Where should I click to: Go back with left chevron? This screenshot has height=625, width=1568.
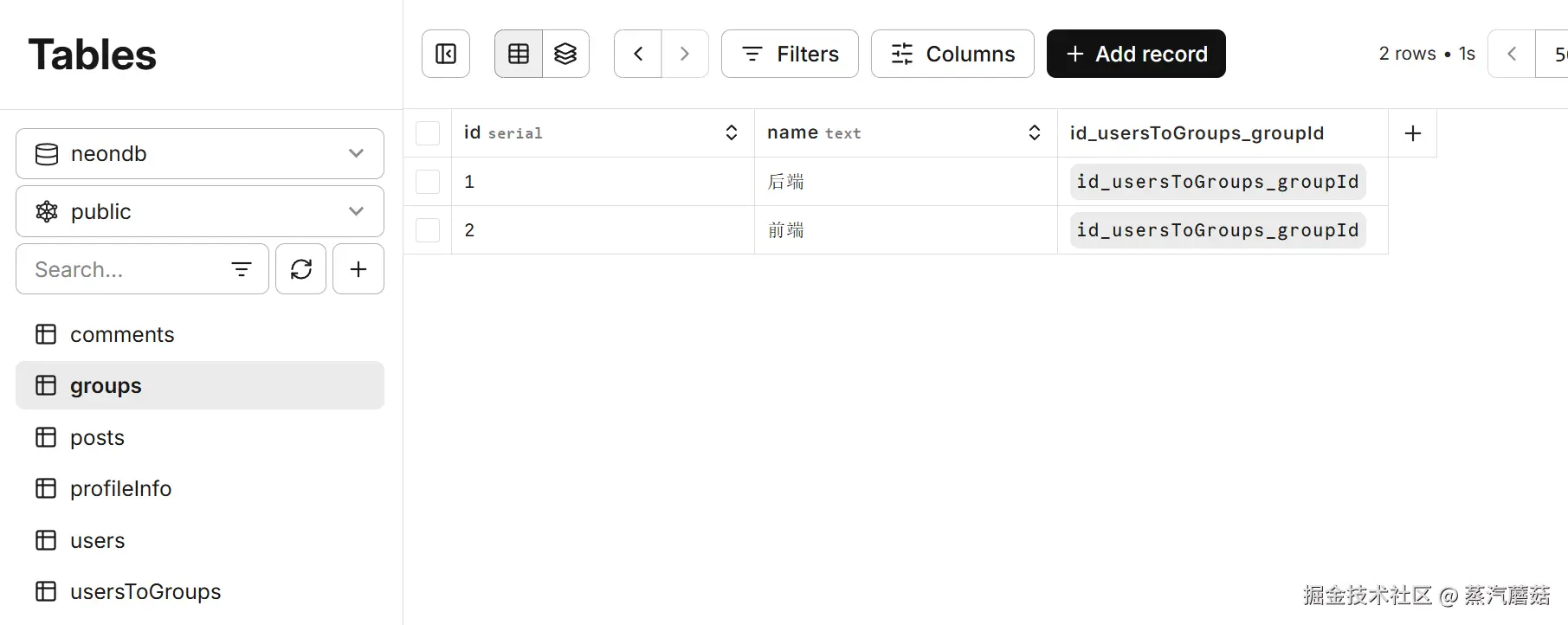[x=638, y=54]
